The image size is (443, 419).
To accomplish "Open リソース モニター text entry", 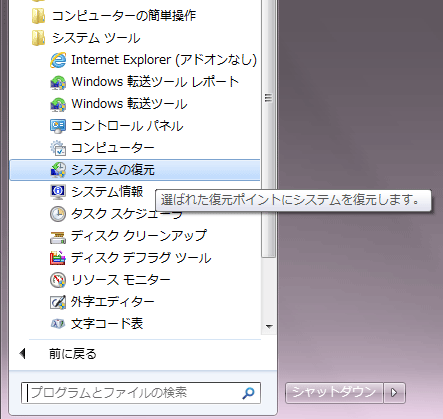I will [121, 280].
